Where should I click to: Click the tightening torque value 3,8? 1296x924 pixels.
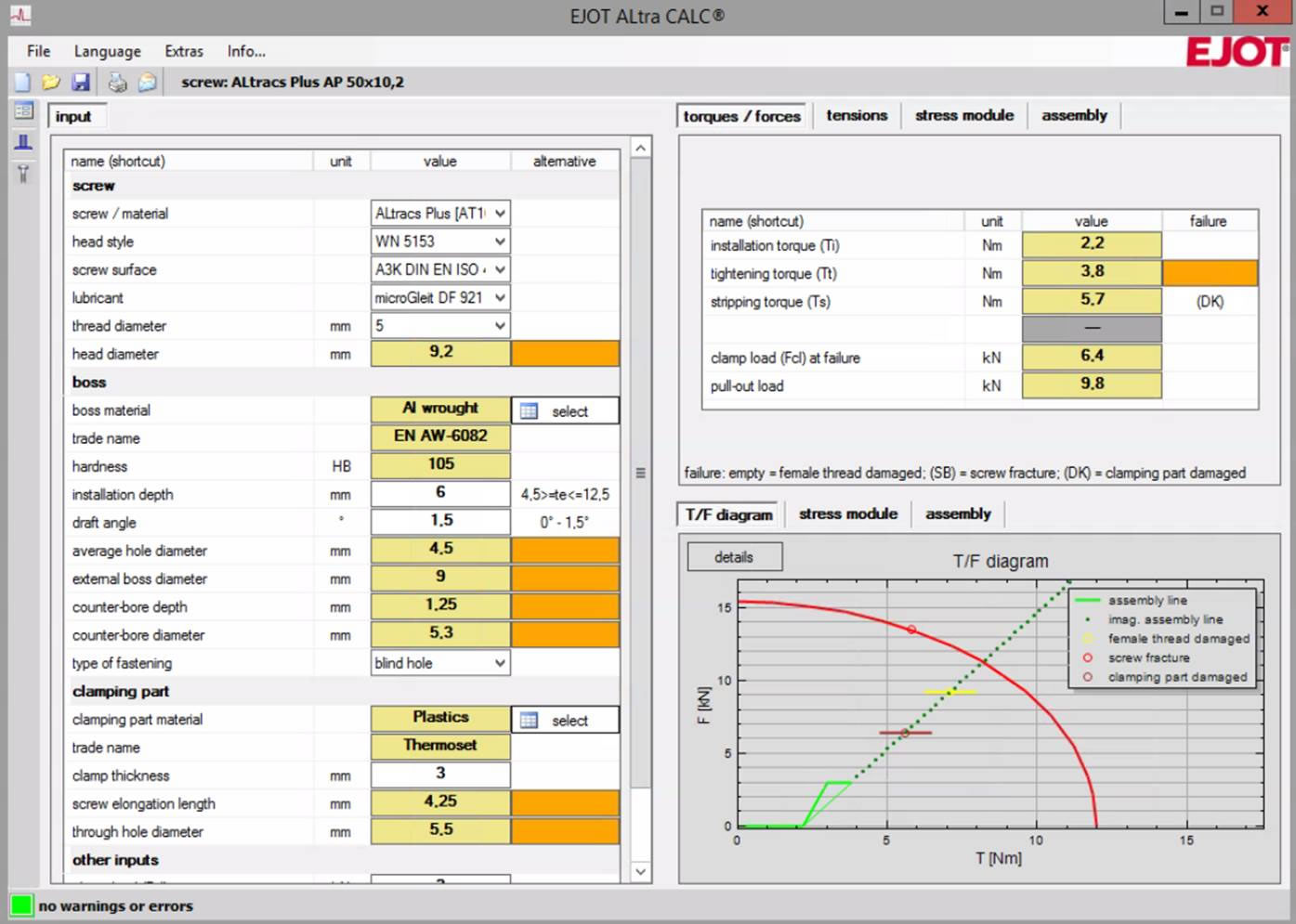[x=1092, y=272]
